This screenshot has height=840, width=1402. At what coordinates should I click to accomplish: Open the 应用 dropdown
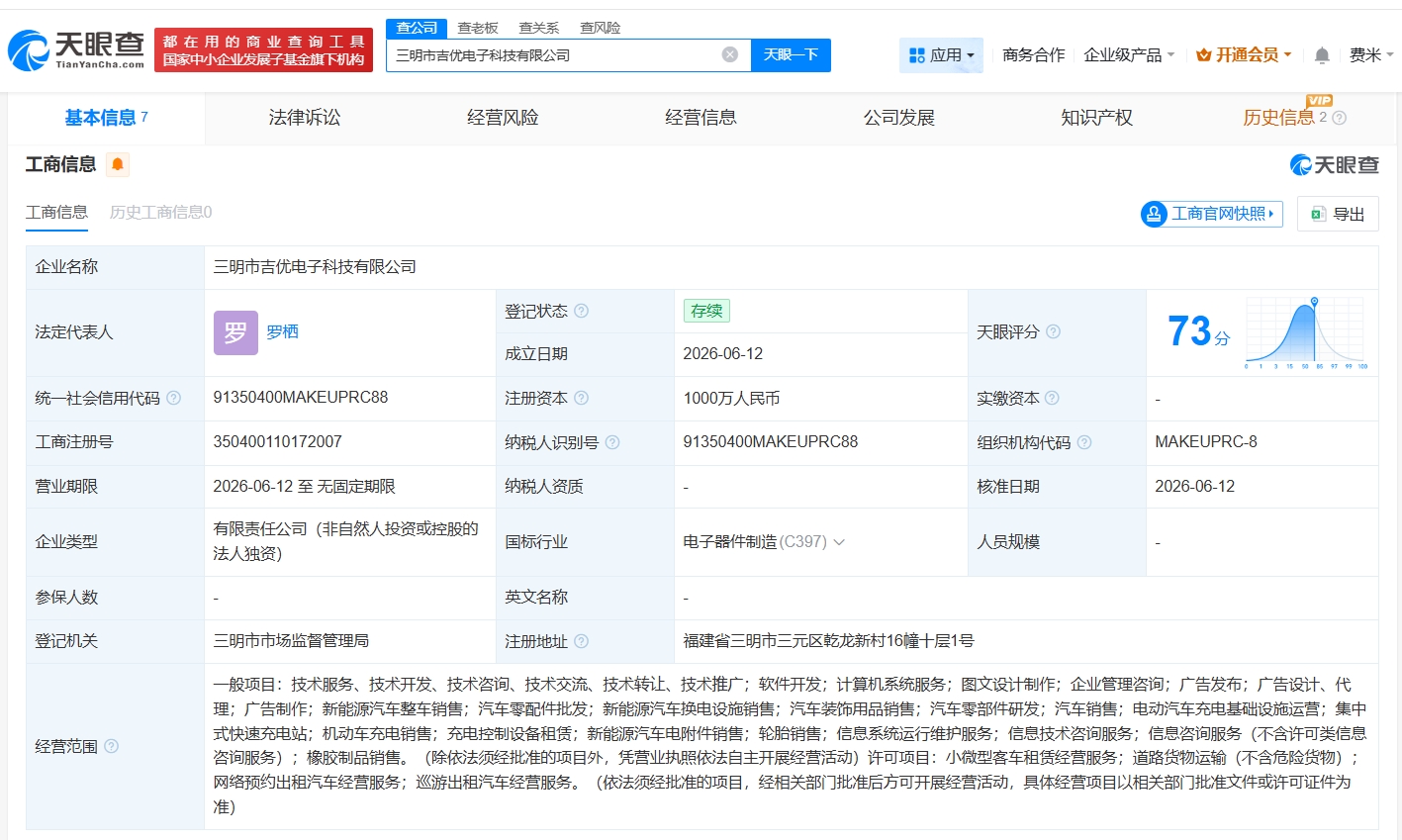coord(941,55)
